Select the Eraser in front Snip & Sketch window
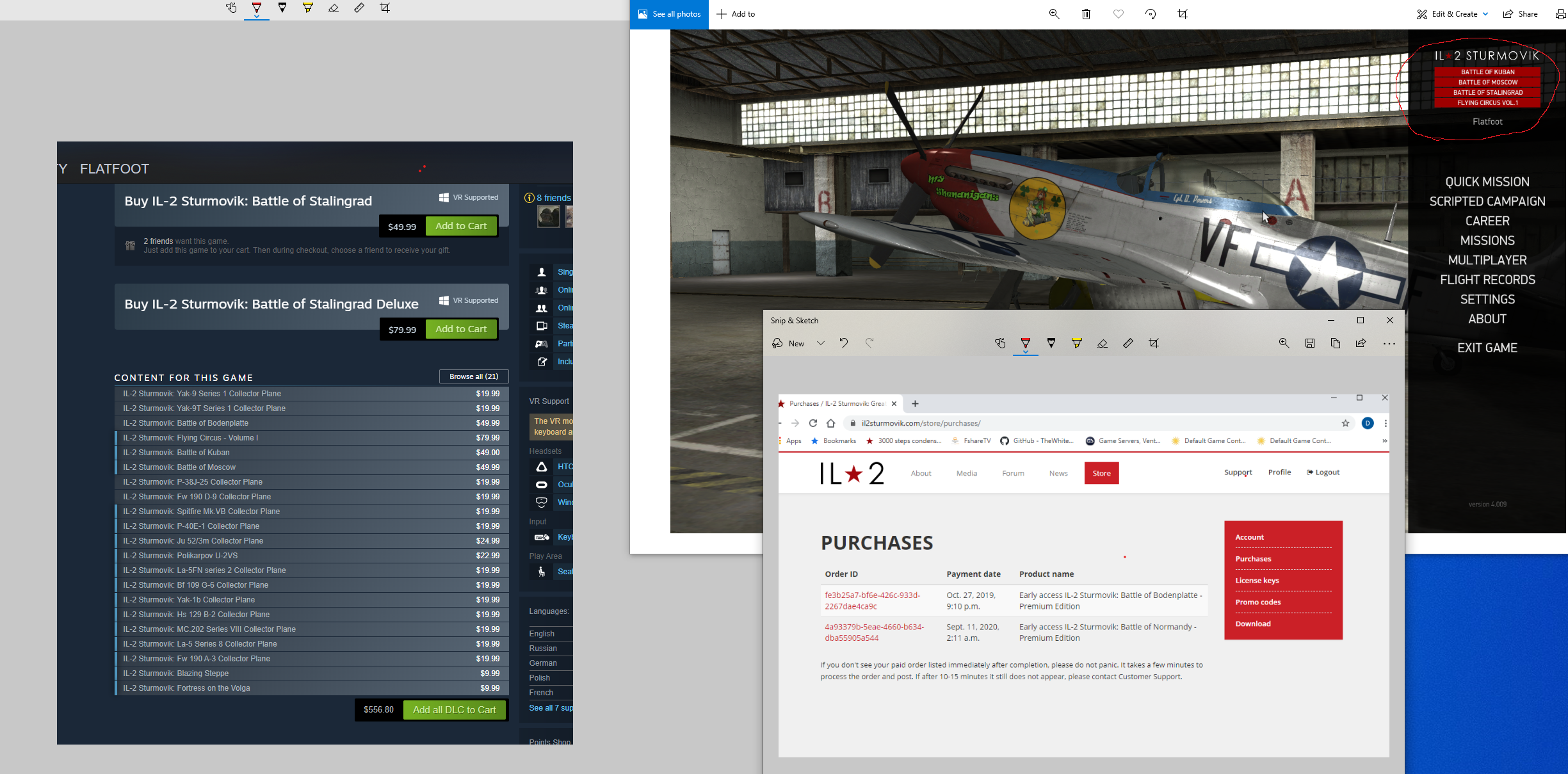 [1103, 343]
